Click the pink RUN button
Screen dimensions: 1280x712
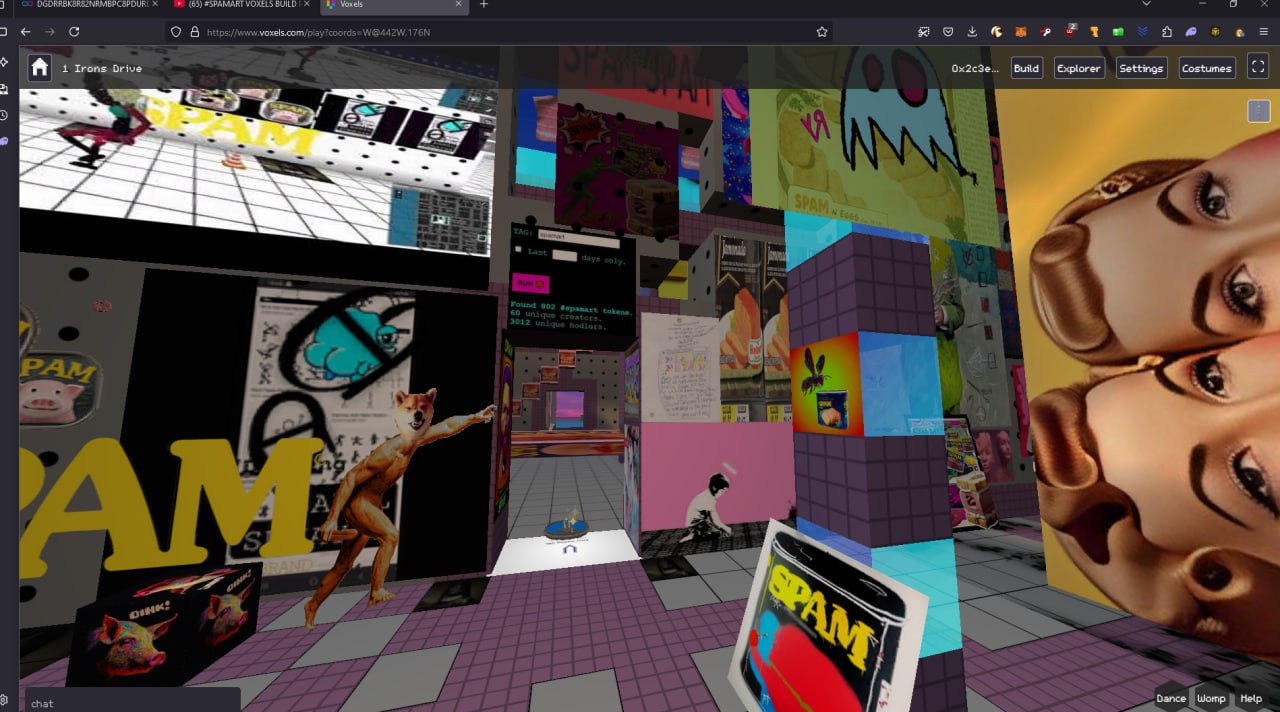pos(530,283)
